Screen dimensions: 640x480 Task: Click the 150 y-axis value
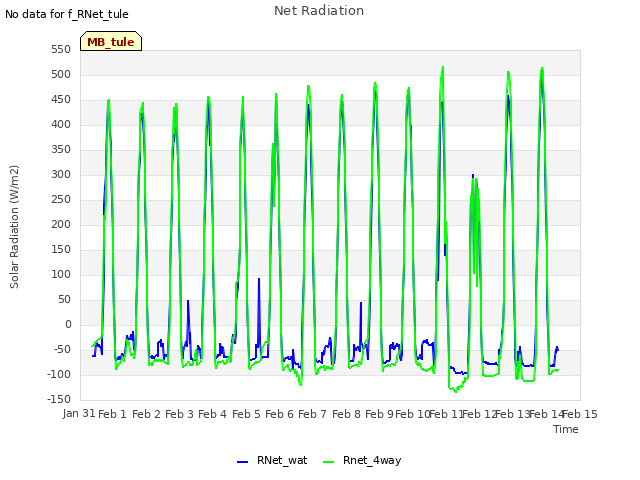click(61, 249)
